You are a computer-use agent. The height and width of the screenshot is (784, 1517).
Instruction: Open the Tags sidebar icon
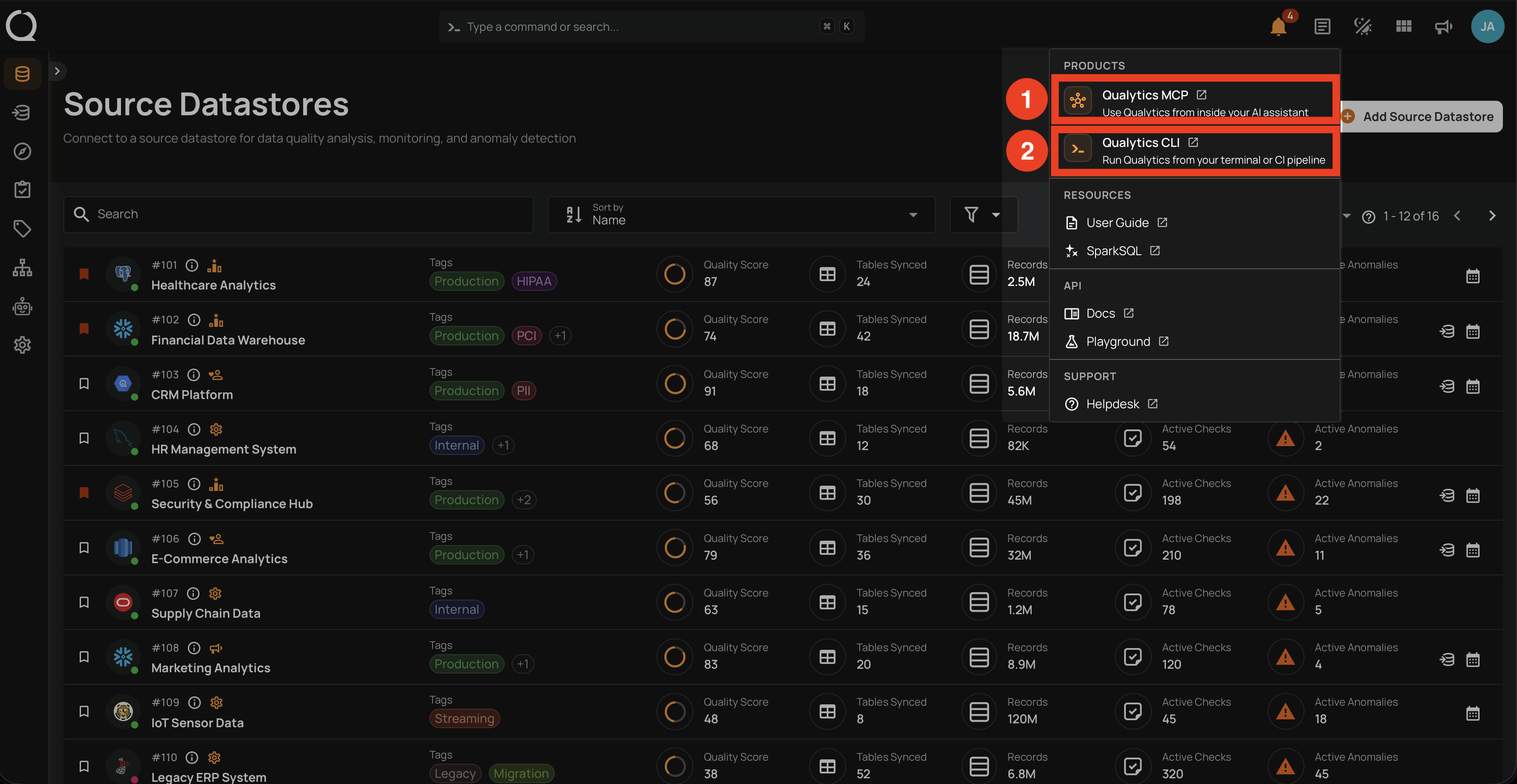[x=22, y=228]
